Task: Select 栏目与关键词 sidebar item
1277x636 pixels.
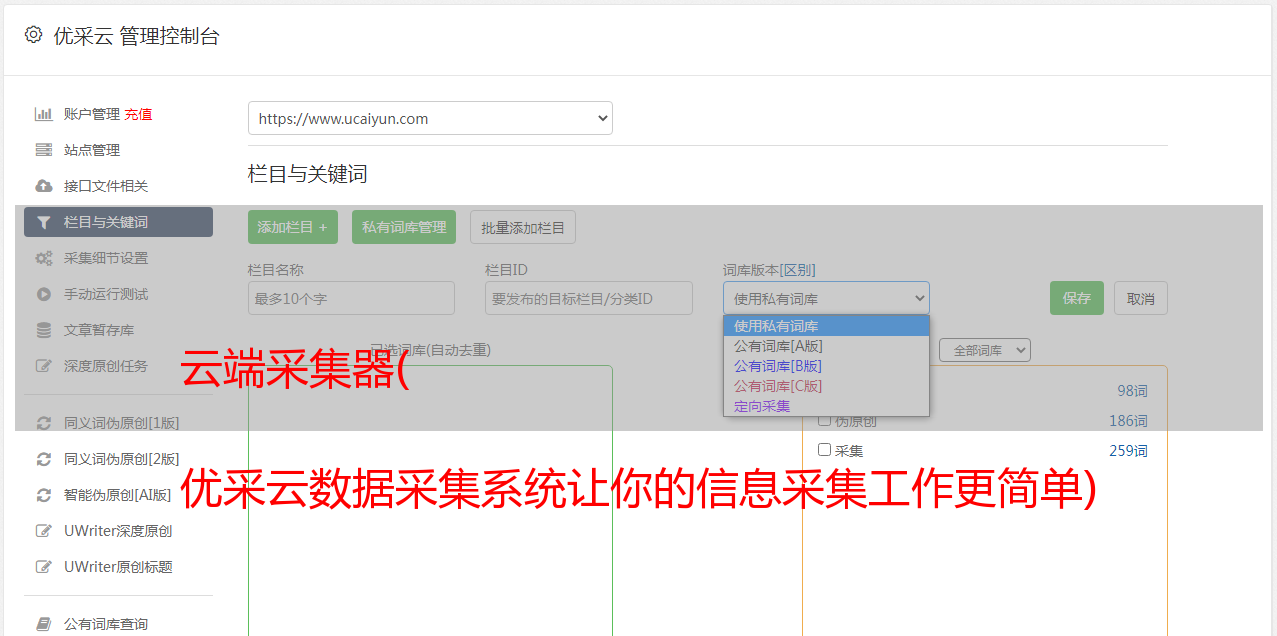Action: pyautogui.click(x=118, y=222)
